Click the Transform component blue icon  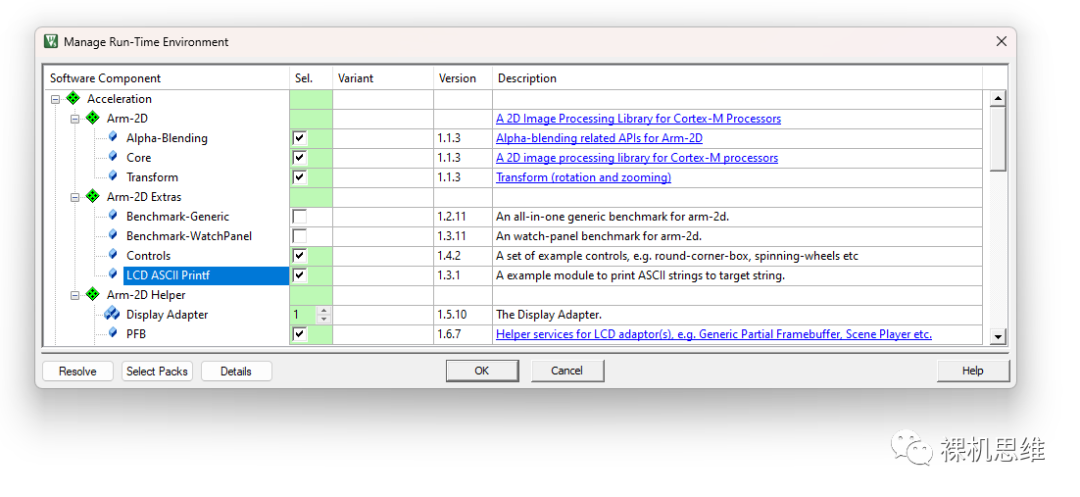point(112,177)
